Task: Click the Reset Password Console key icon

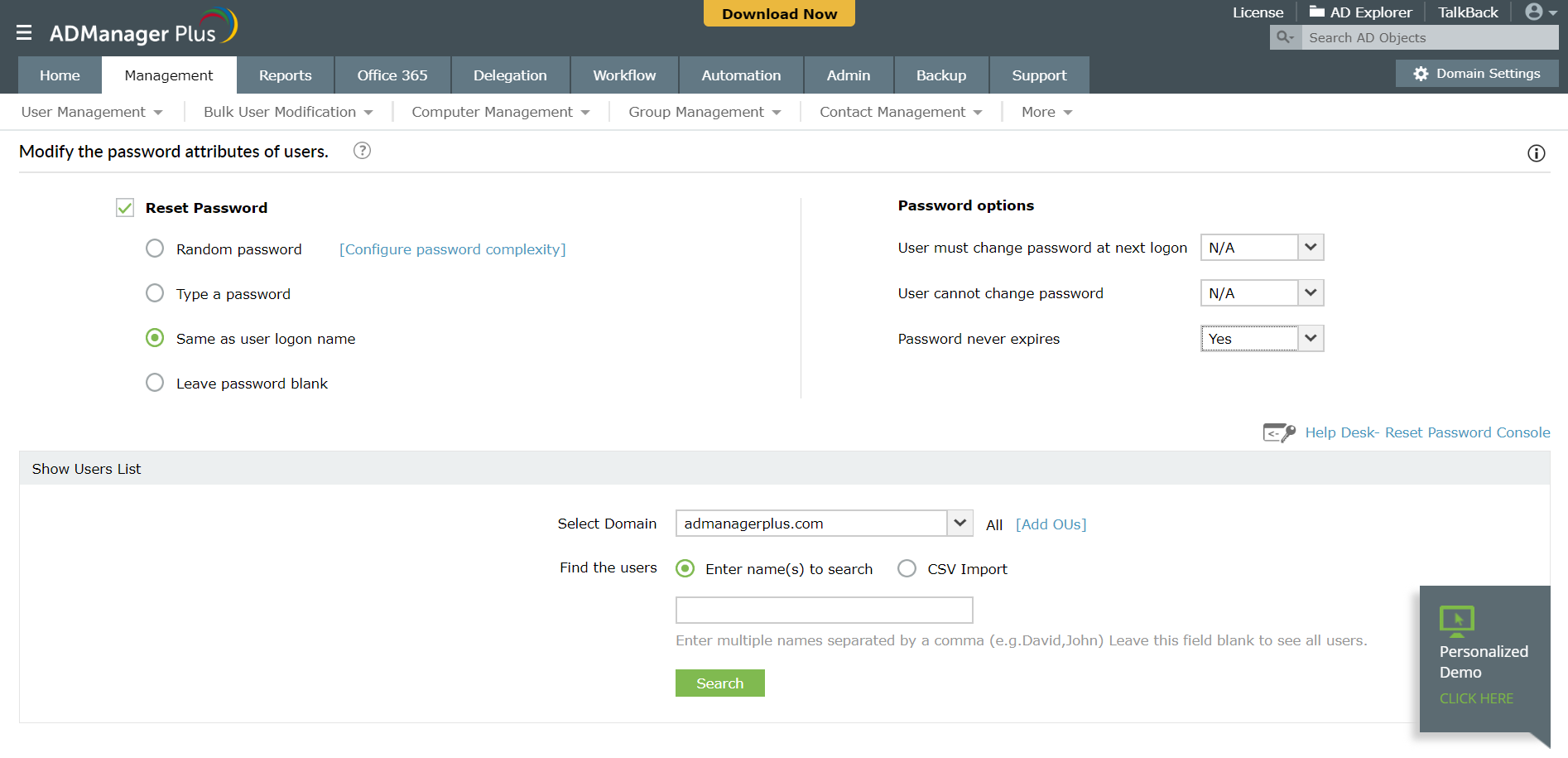Action: point(1278,432)
